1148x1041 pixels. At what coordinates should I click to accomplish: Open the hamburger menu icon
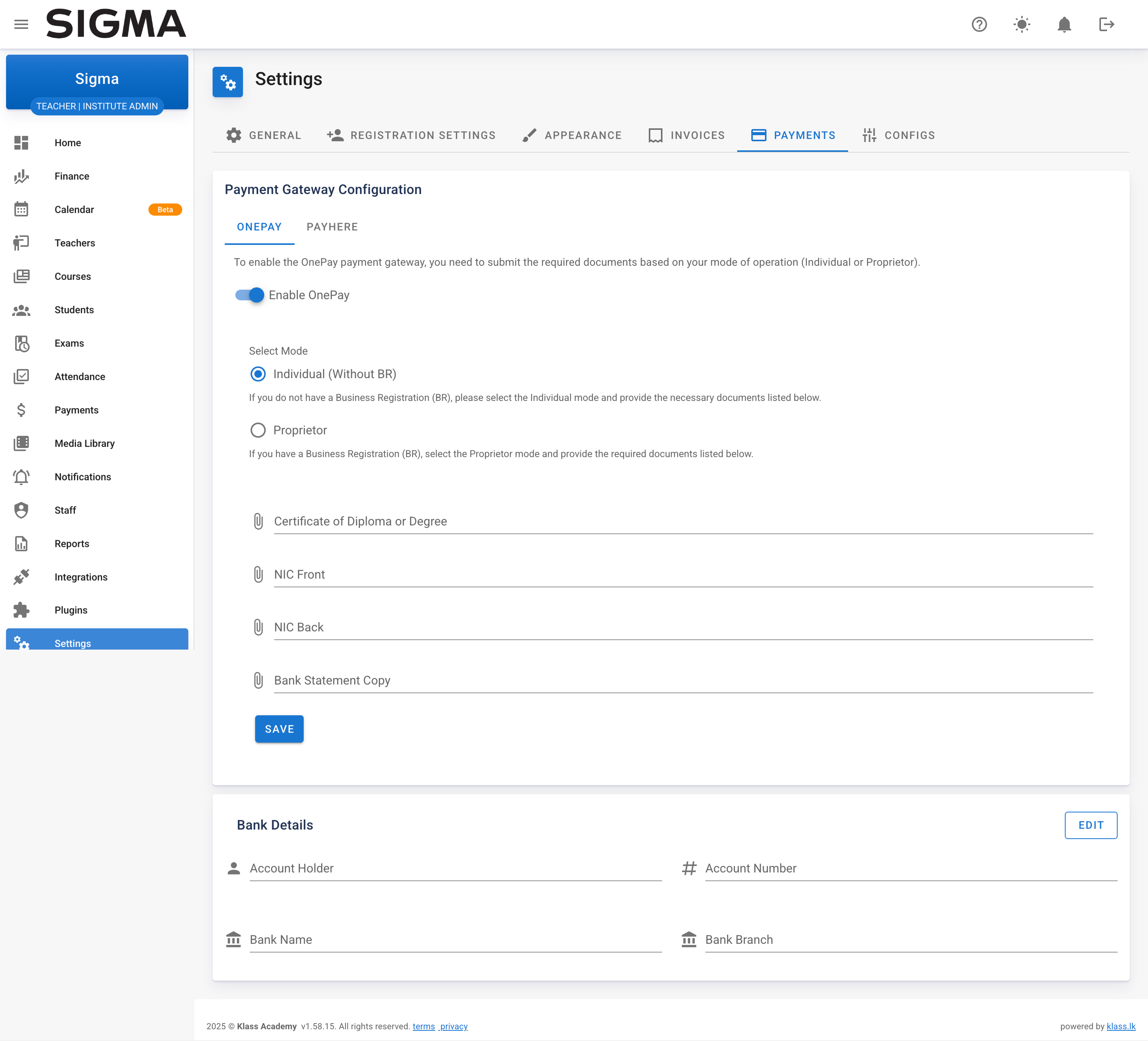(21, 24)
